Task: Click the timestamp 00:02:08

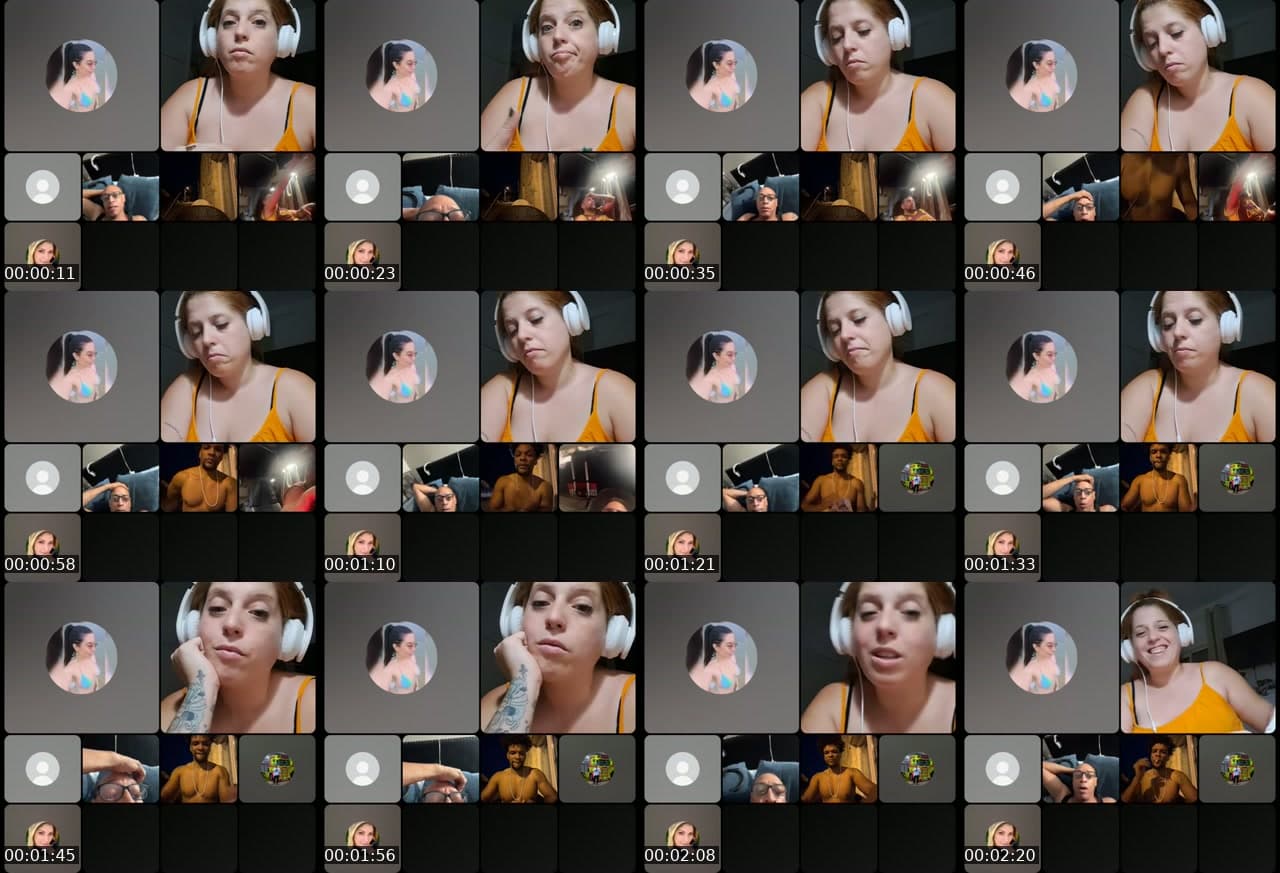Action: [x=680, y=855]
